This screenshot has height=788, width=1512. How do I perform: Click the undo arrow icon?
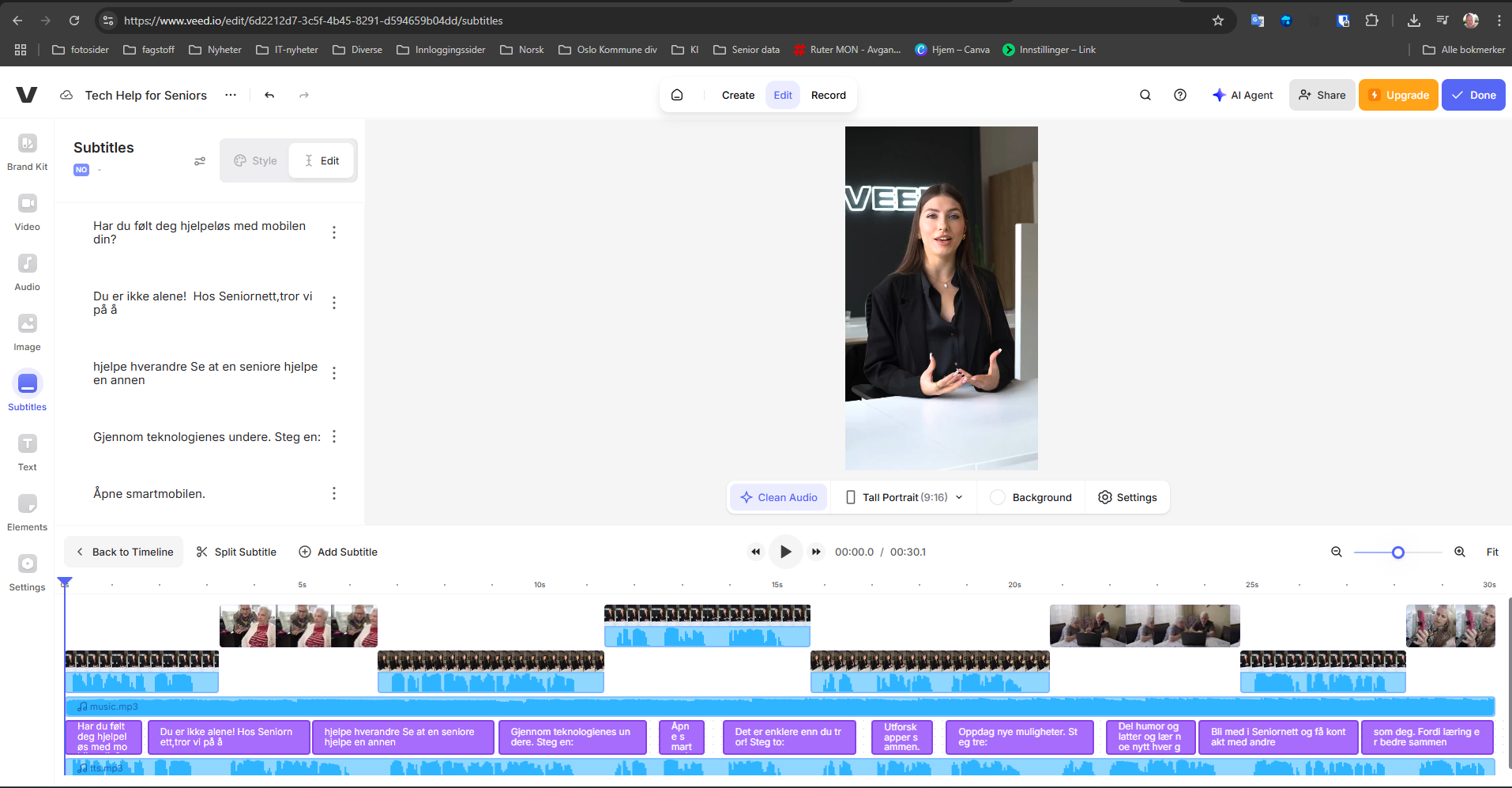tap(269, 95)
